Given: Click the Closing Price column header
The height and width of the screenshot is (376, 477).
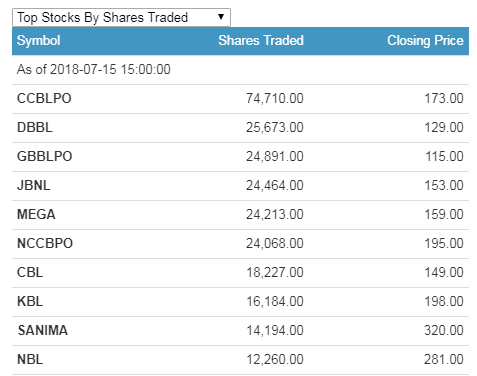Looking at the screenshot, I should pyautogui.click(x=425, y=41).
